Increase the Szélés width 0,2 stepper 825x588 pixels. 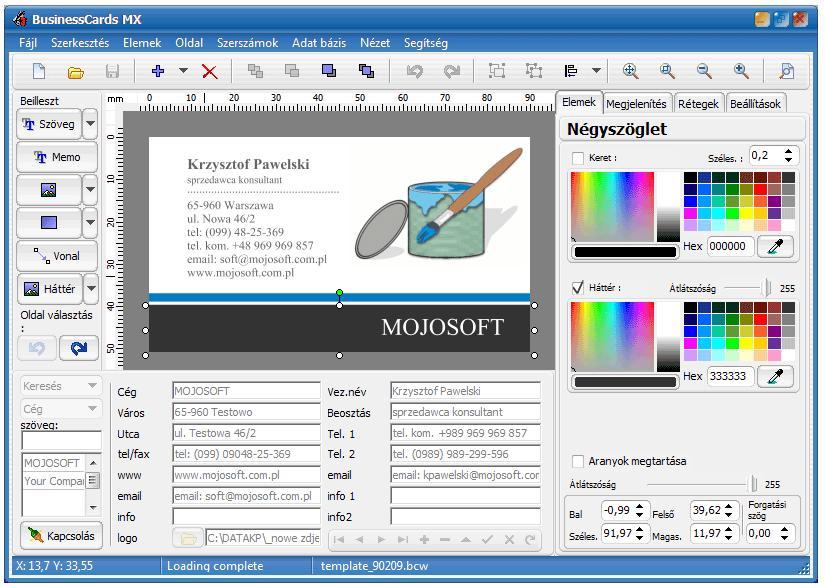[x=788, y=152]
